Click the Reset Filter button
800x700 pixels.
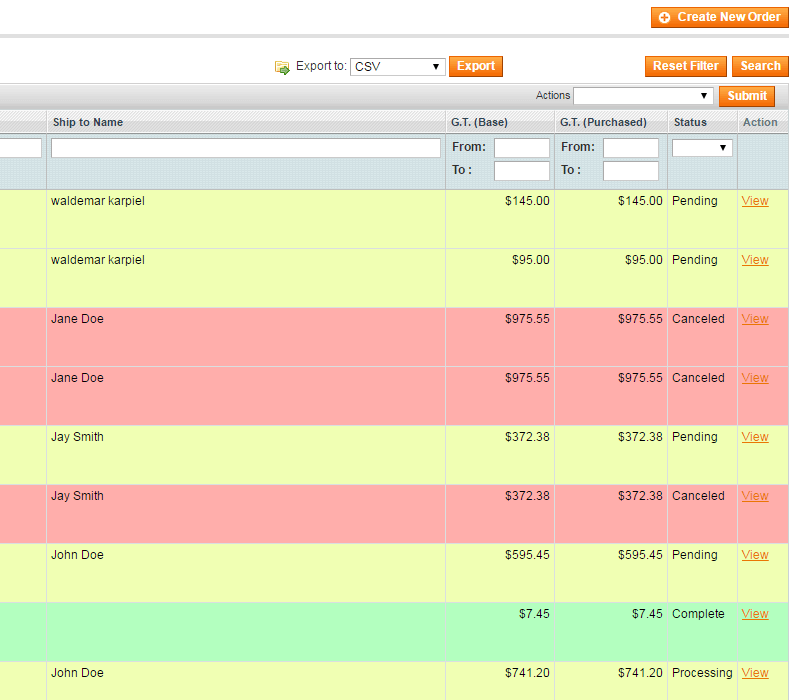pos(685,66)
